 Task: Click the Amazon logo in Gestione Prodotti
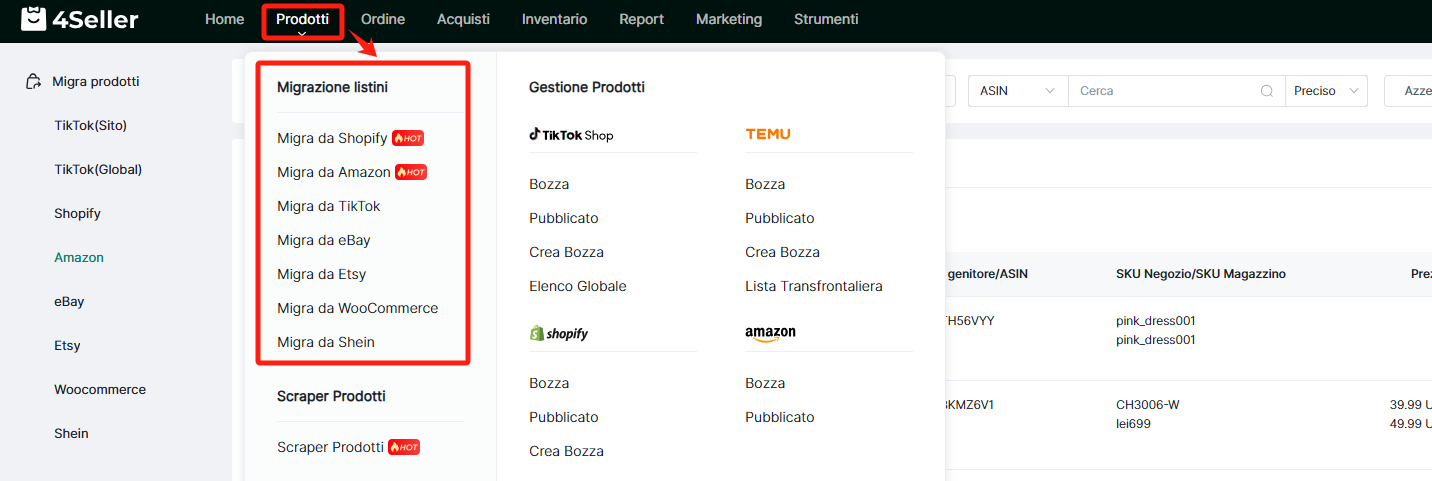pos(770,334)
